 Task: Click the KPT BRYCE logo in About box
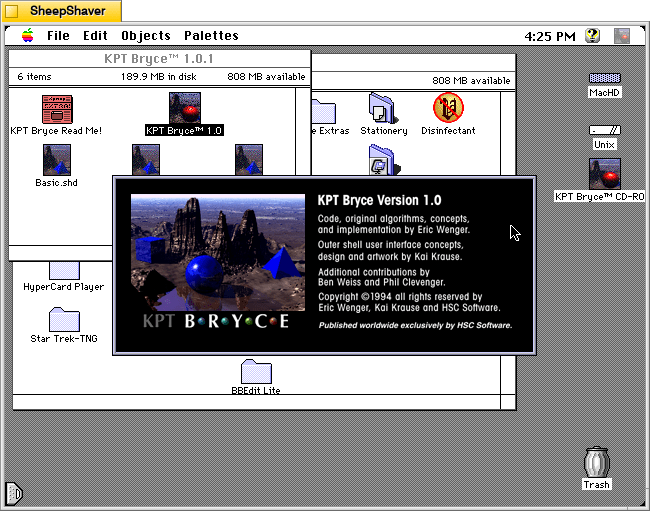(216, 321)
